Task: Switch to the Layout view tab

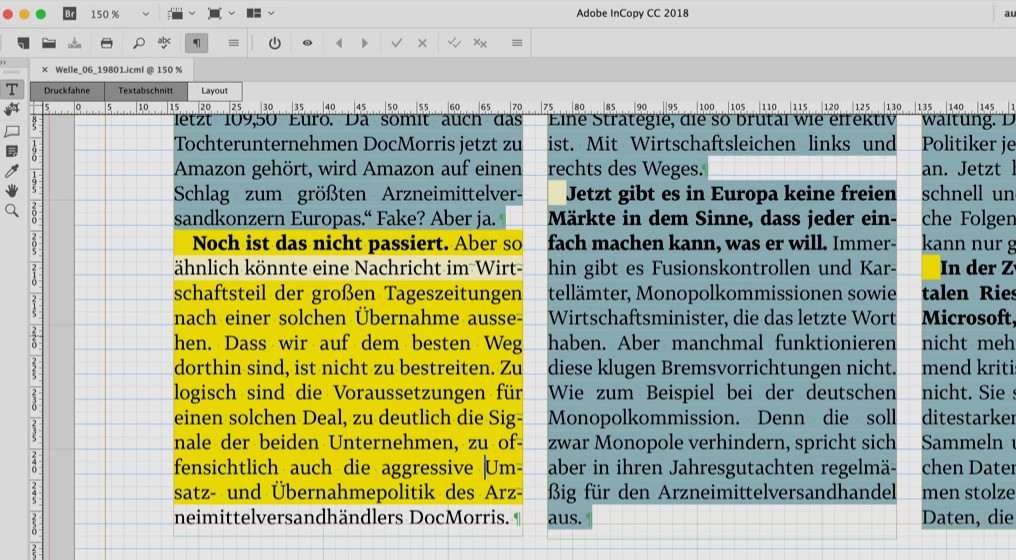Action: pos(214,91)
